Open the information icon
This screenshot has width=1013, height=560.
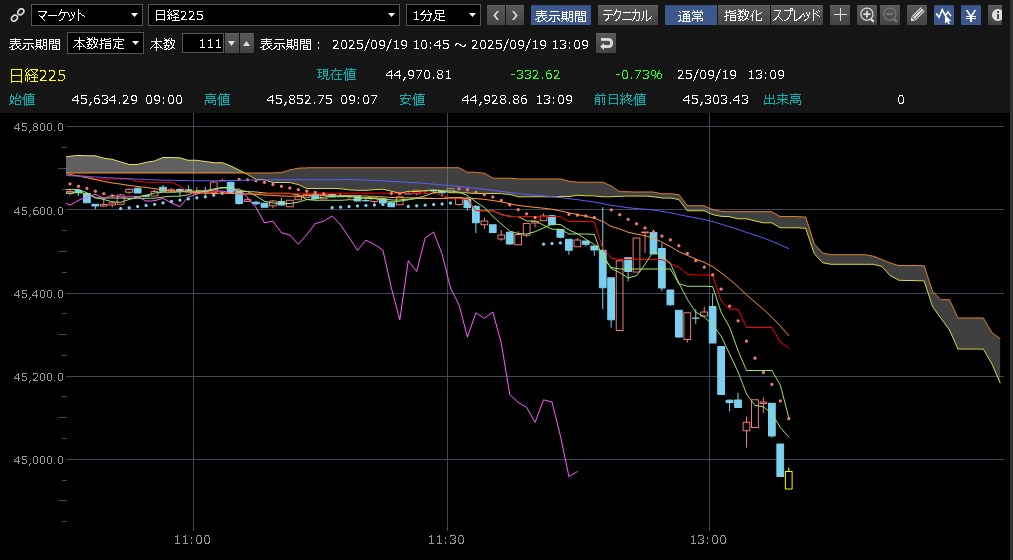click(996, 16)
